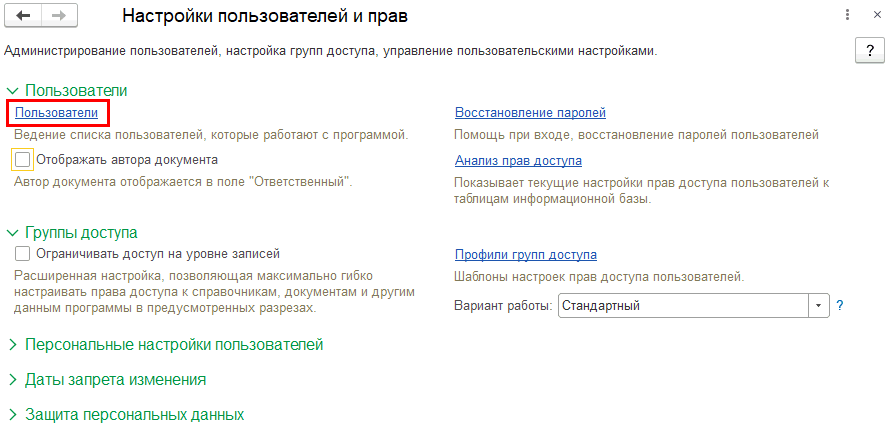893x433 pixels.
Task: Open Анализ прав доступа link
Action: coord(518,161)
